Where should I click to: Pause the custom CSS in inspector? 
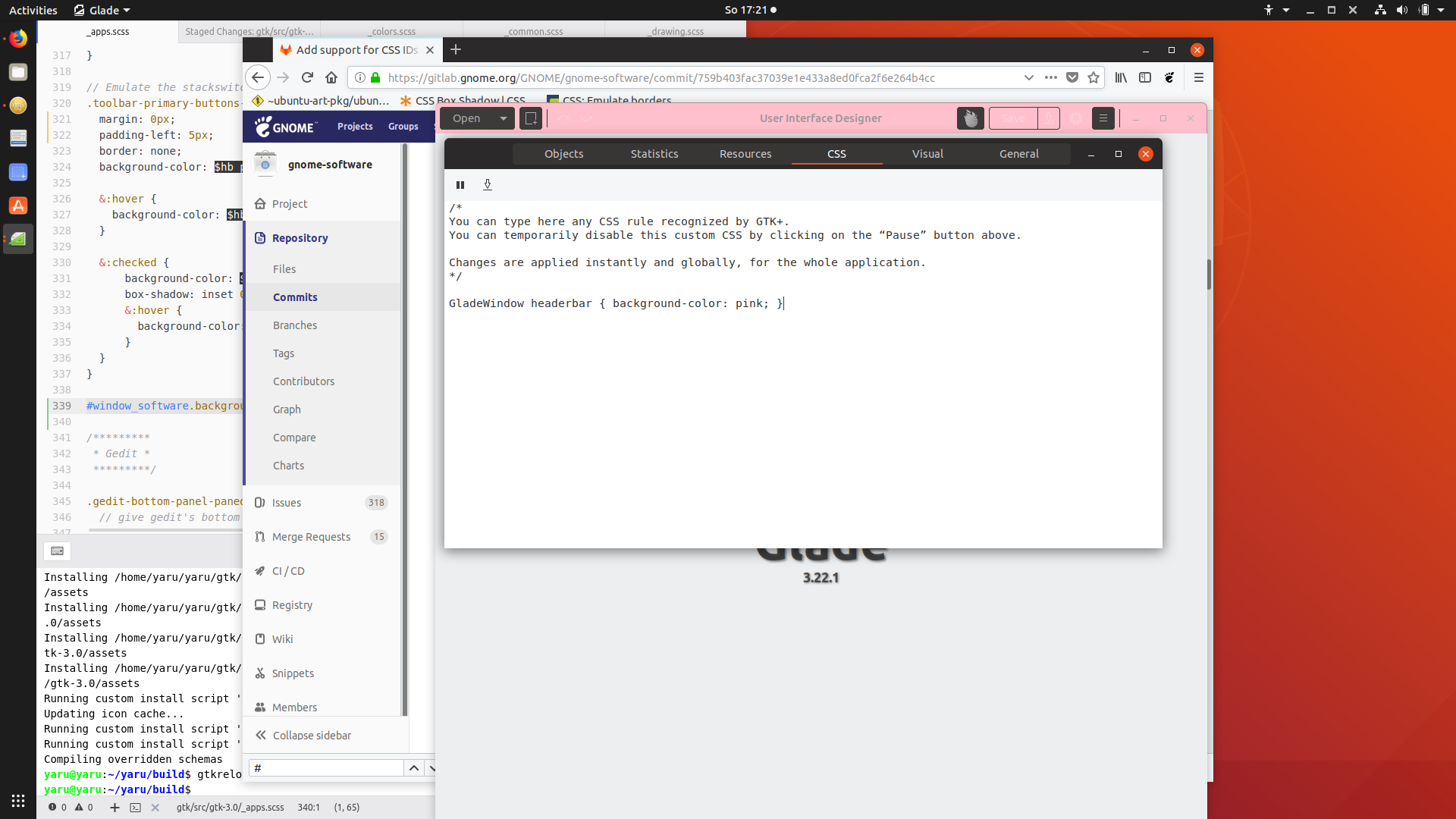pyautogui.click(x=460, y=185)
